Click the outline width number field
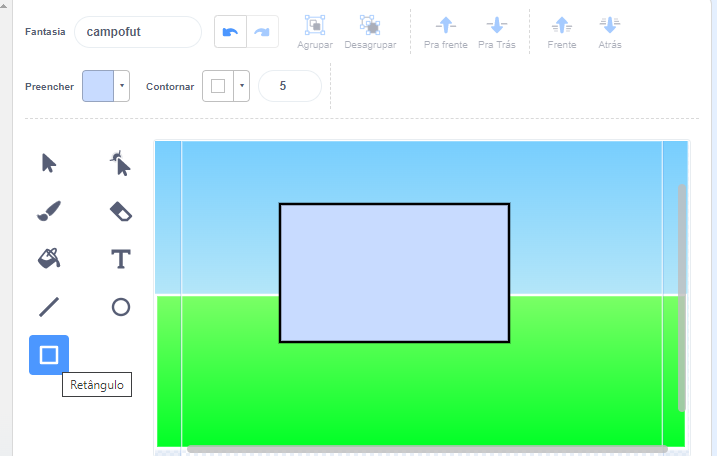The image size is (717, 456). coord(289,86)
